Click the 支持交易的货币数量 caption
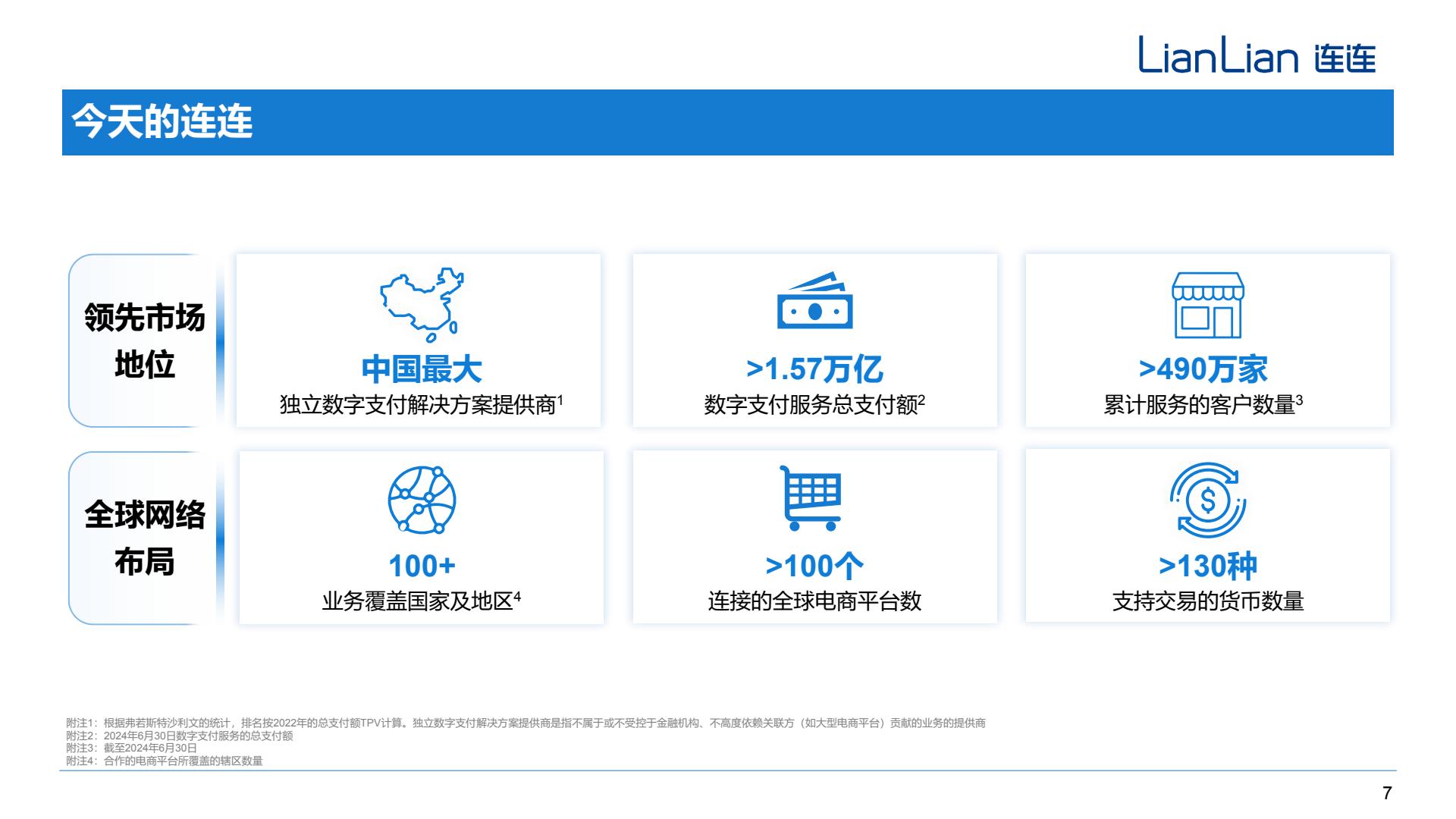The height and width of the screenshot is (819, 1456). (1208, 601)
